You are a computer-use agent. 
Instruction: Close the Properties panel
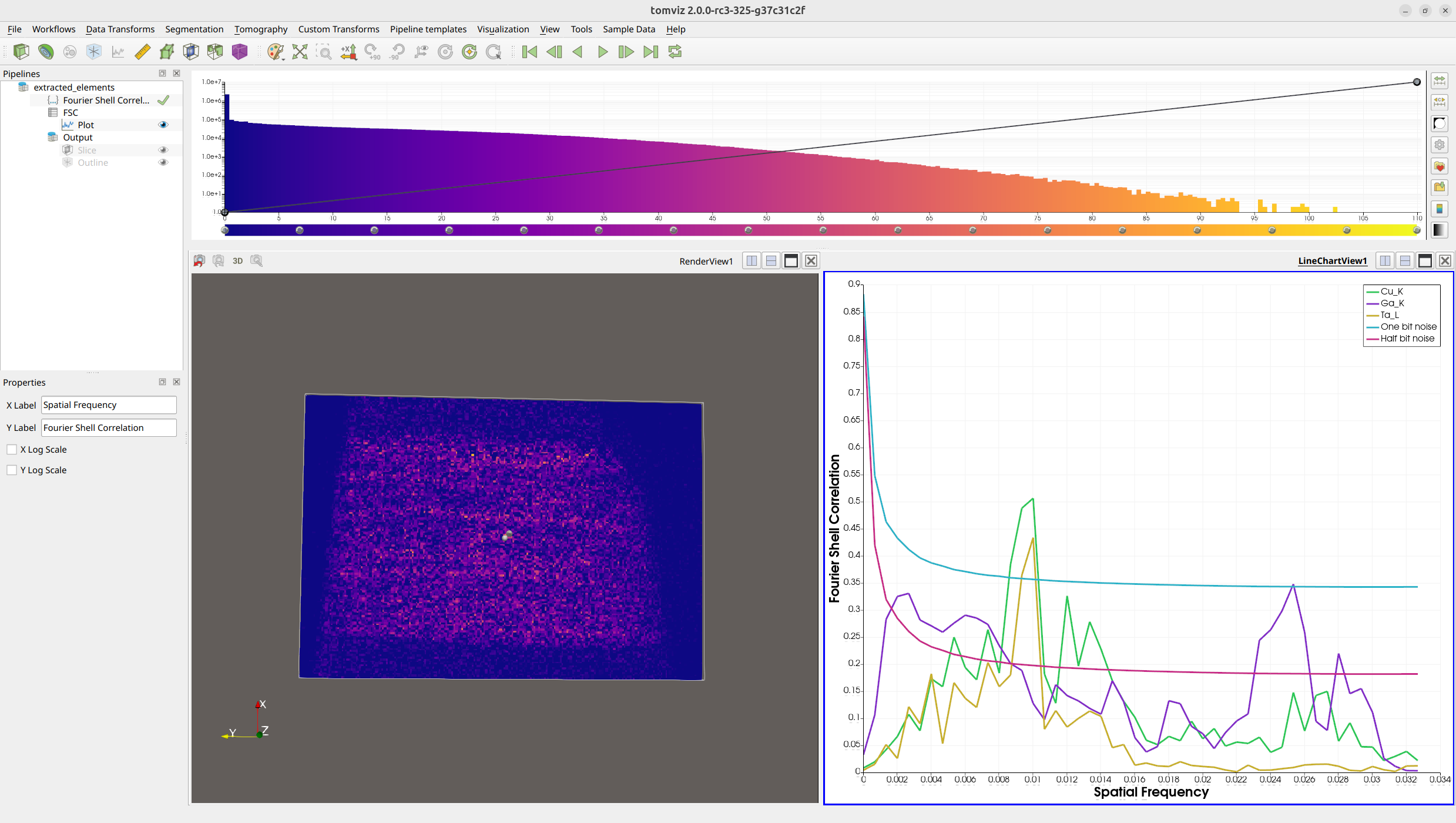(x=177, y=382)
